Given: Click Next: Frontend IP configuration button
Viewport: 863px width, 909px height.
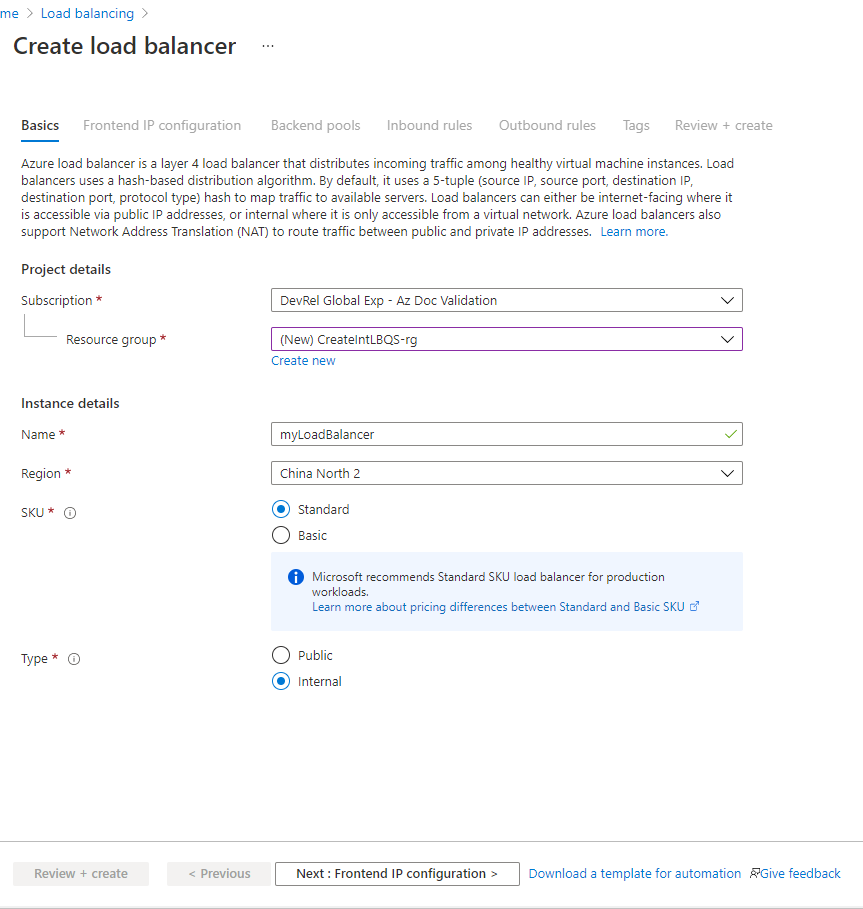Looking at the screenshot, I should pos(397,873).
